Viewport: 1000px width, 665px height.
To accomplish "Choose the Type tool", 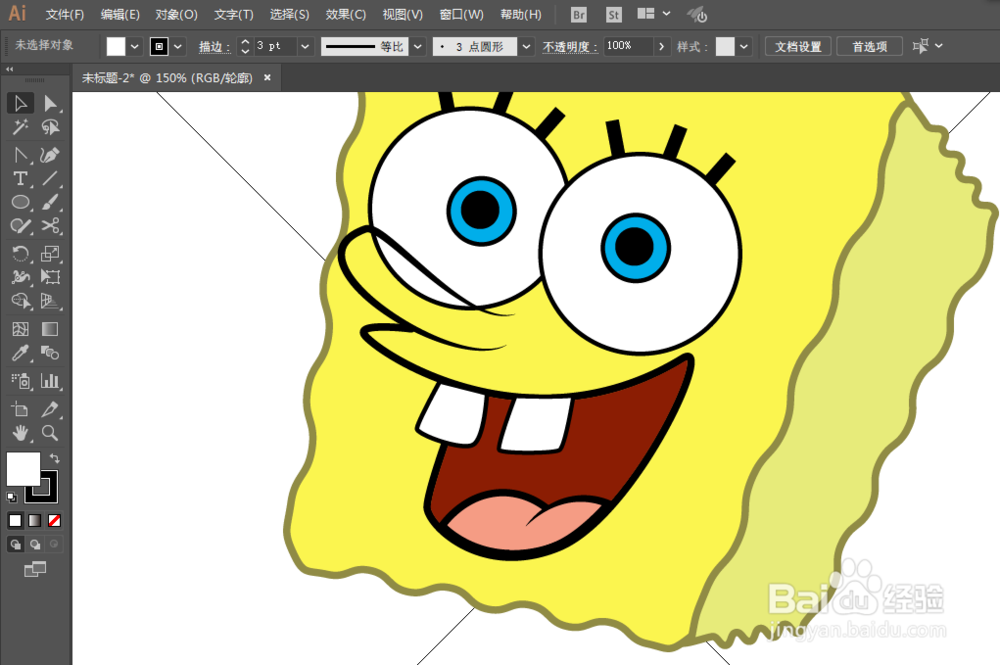I will click(20, 179).
